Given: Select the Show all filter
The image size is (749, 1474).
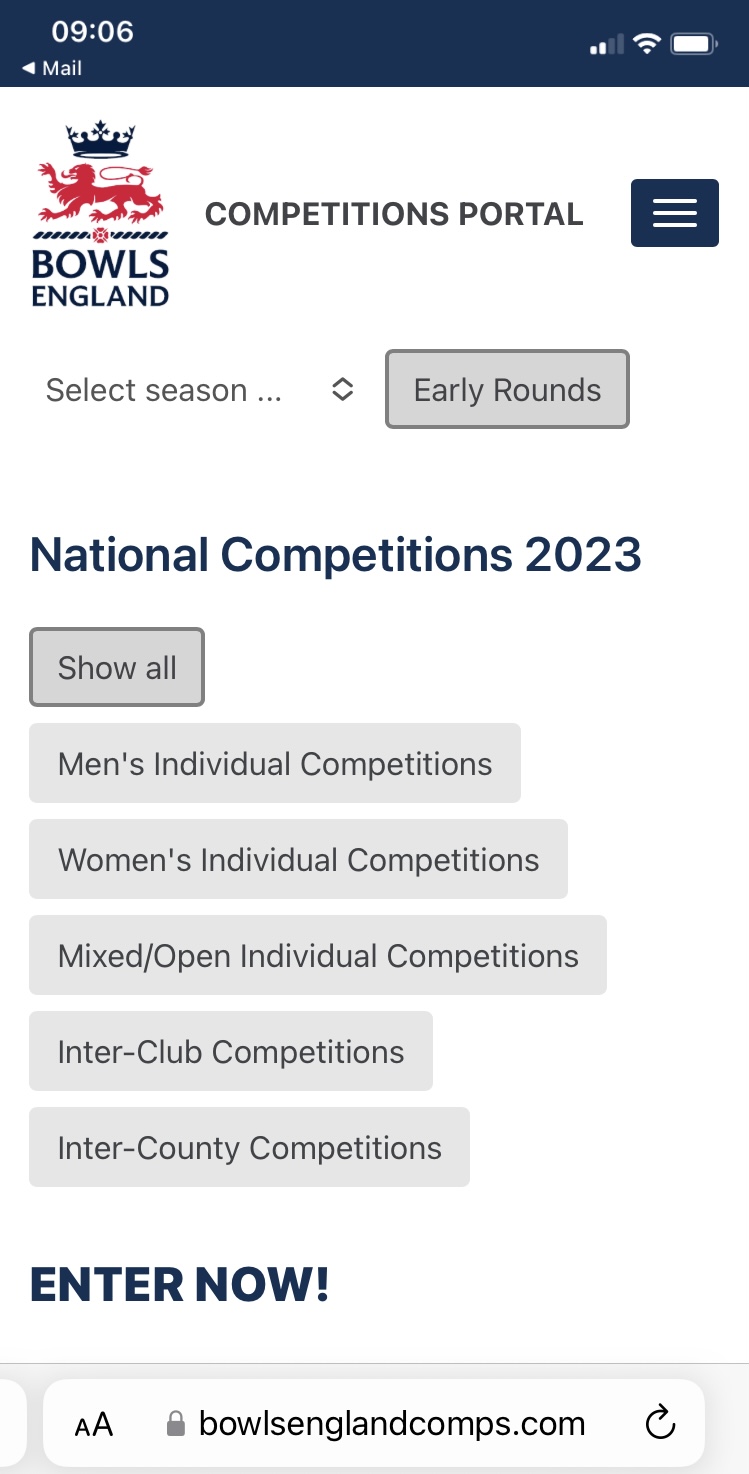Looking at the screenshot, I should point(117,667).
